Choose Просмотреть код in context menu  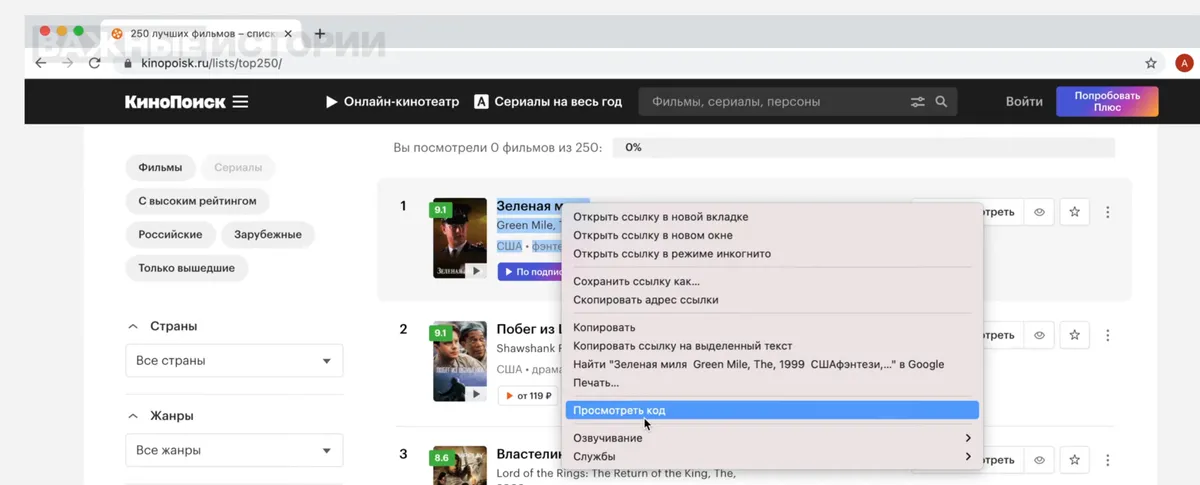click(773, 410)
